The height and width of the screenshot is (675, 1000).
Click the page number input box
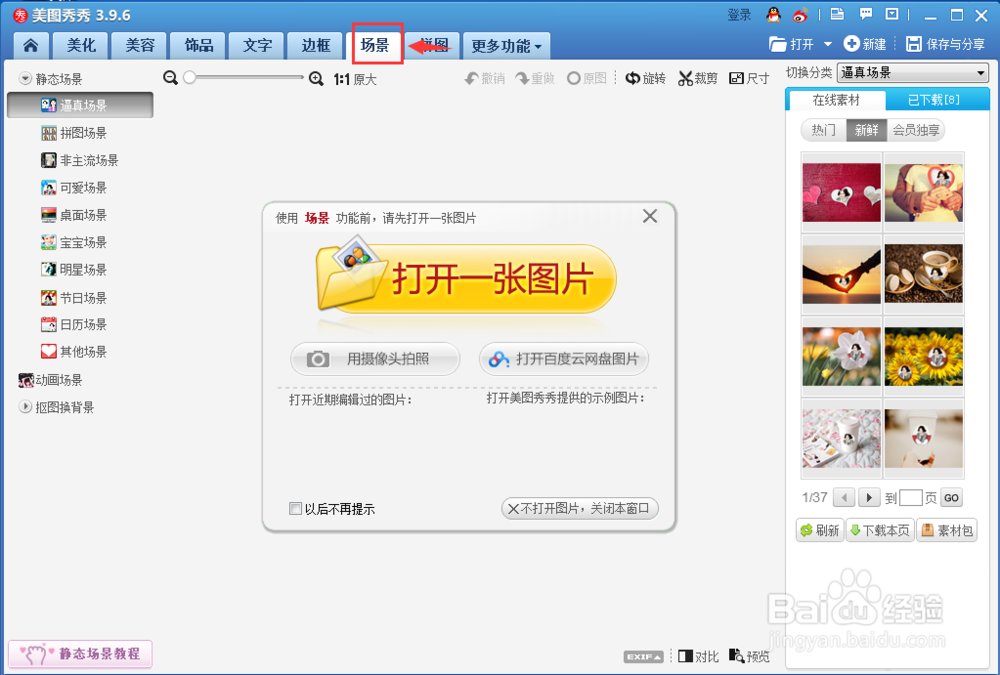(x=911, y=498)
